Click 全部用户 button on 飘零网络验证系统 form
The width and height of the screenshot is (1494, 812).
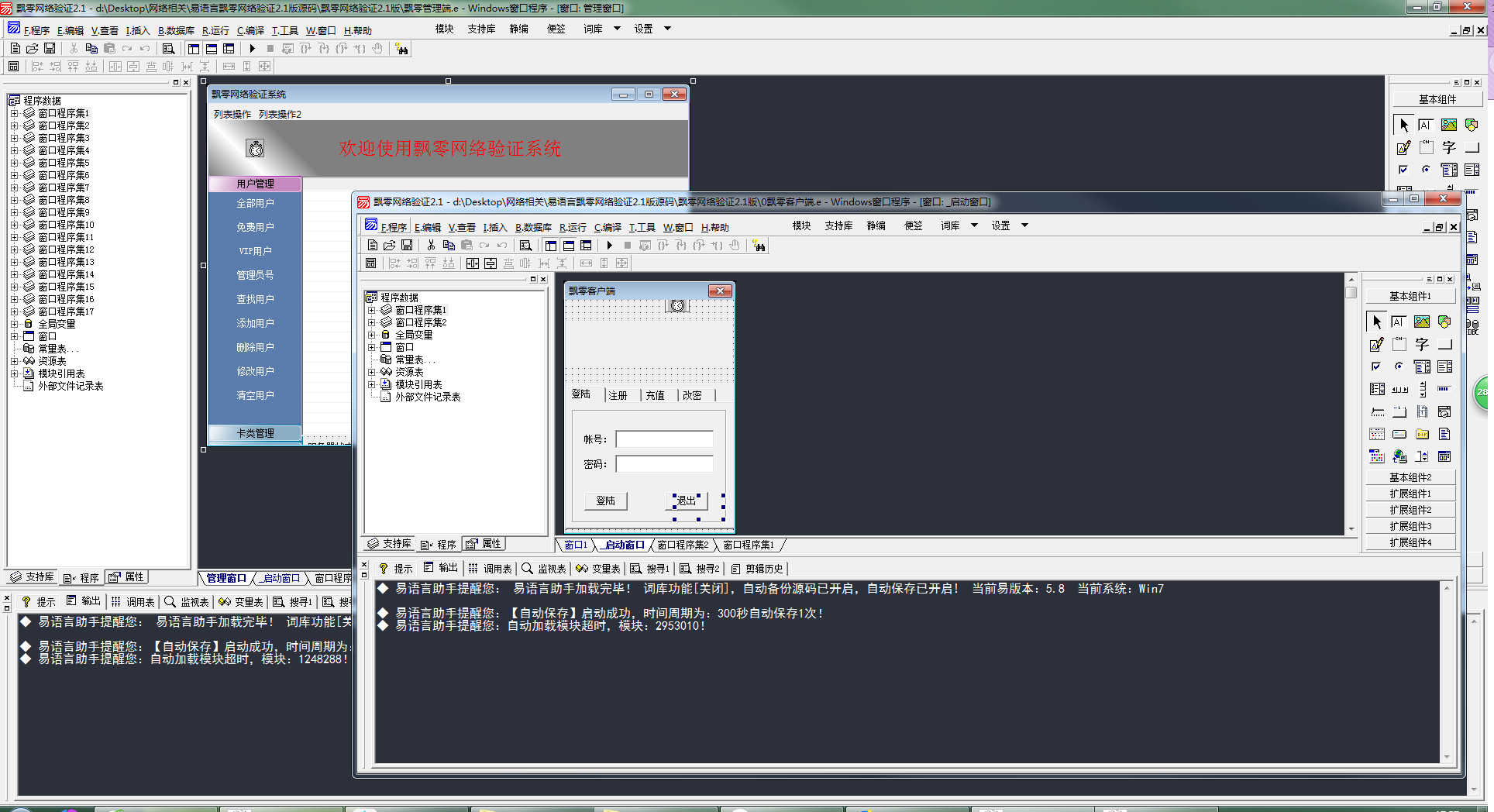[255, 203]
